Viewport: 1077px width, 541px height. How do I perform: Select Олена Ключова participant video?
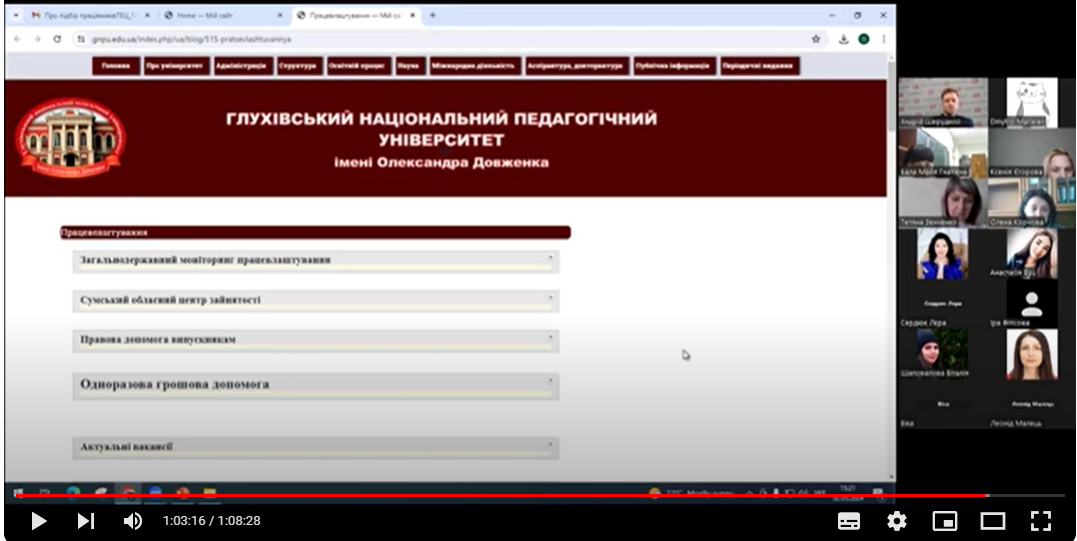pos(1032,203)
